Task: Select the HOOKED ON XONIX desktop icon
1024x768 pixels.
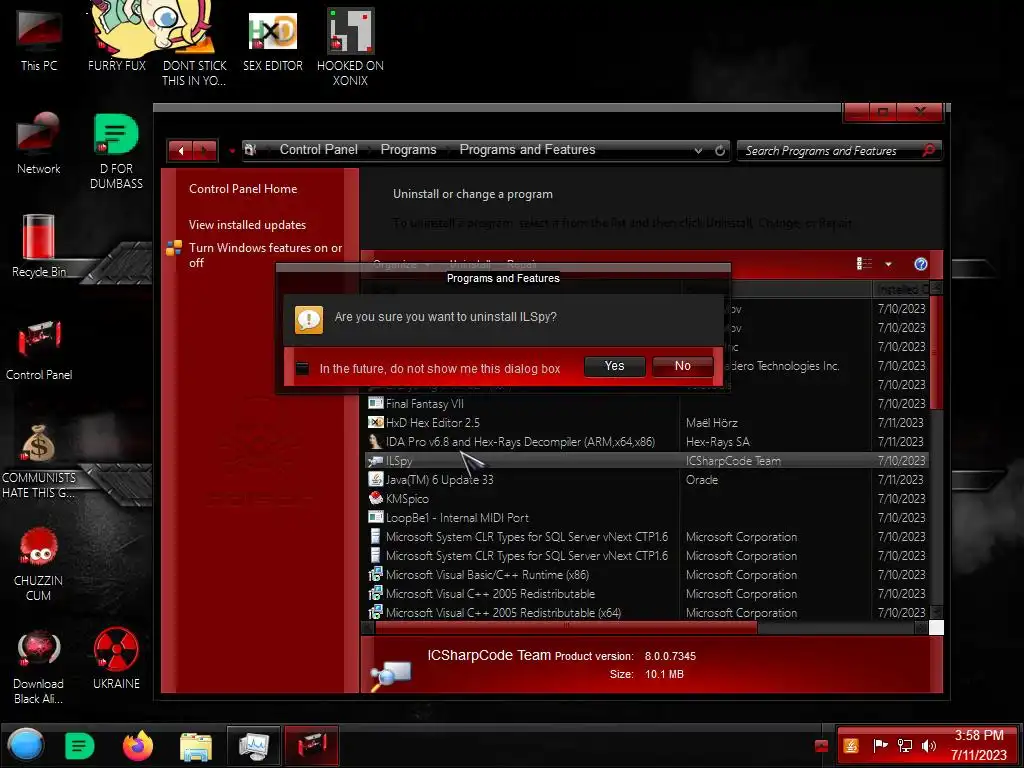Action: pos(350,47)
